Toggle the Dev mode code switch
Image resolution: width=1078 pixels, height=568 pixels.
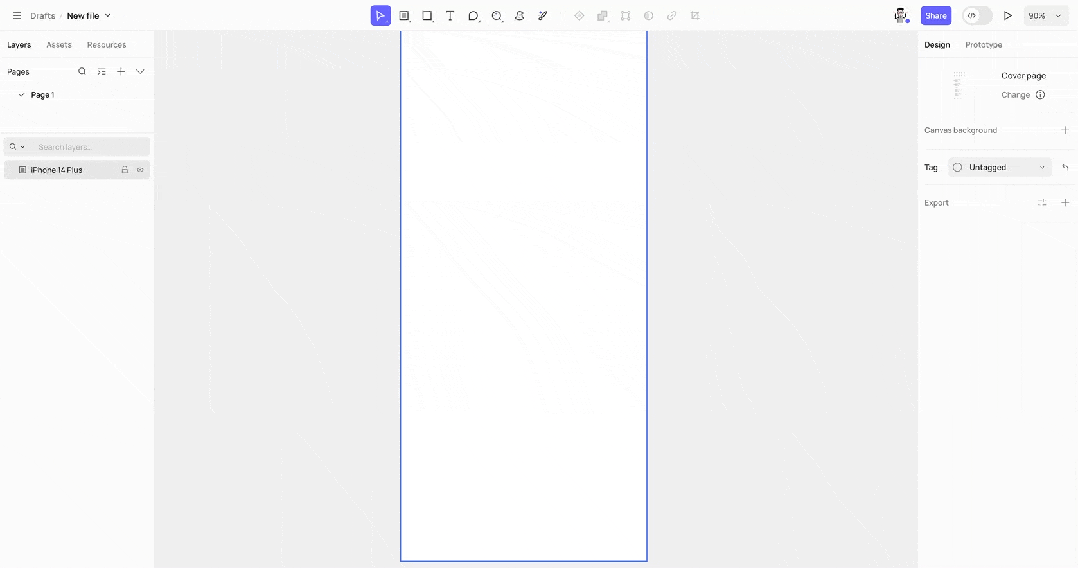click(x=977, y=16)
